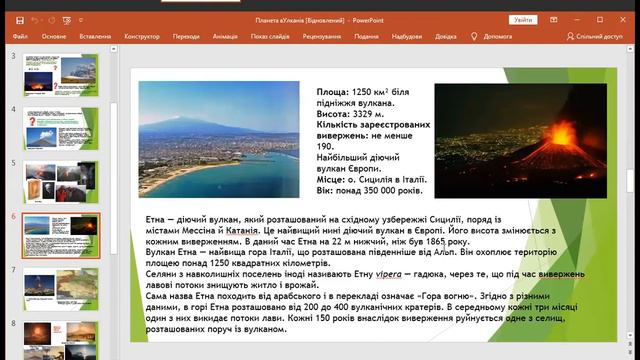Click the Redo icon in title bar
Viewport: 640px width, 360px height.
click(51, 20)
